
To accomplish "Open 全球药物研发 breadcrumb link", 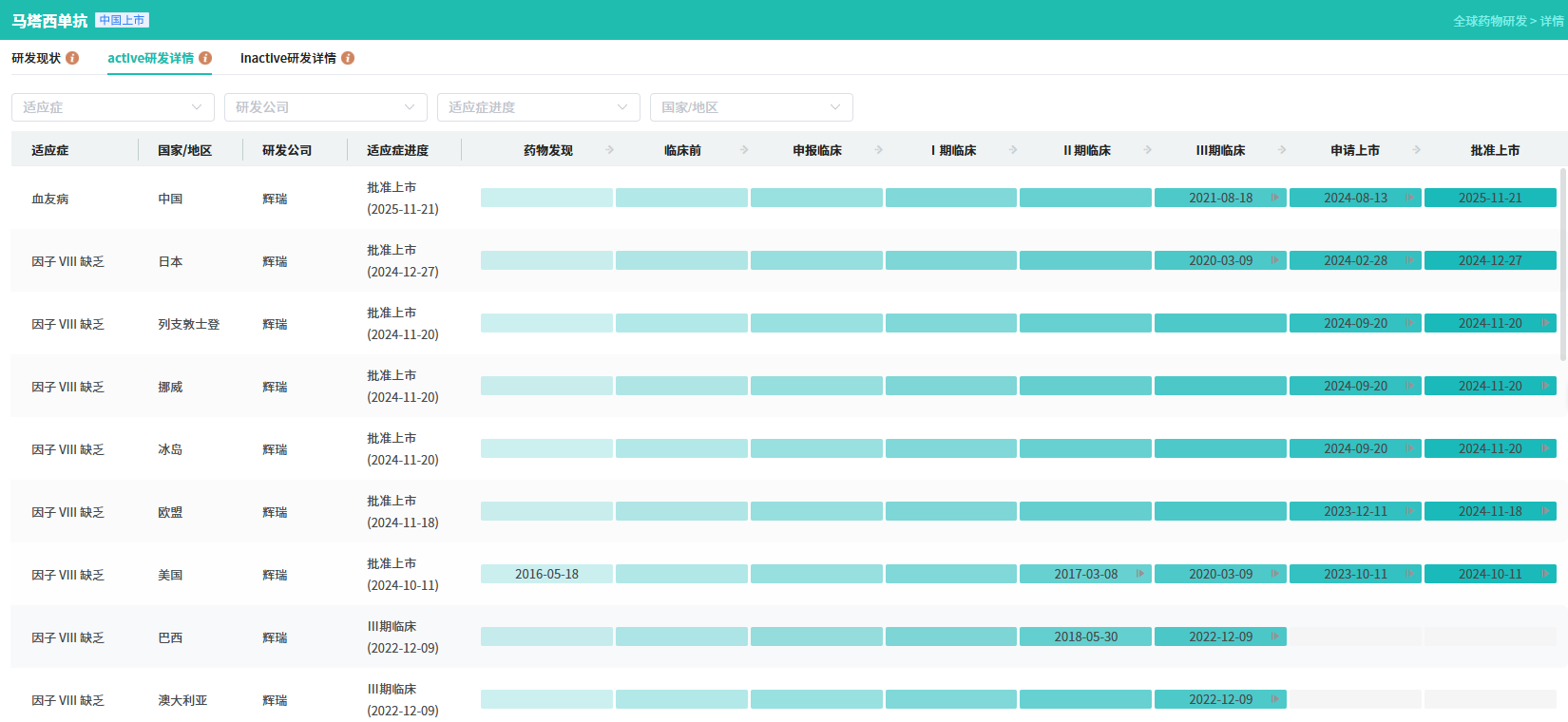I will tap(1489, 21).
